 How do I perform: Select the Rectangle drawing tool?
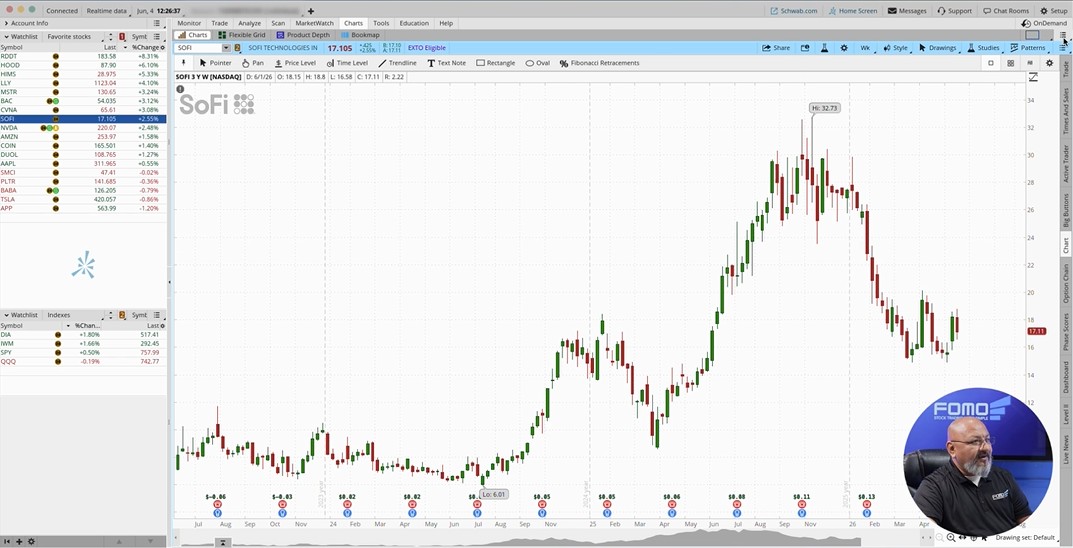coord(495,63)
